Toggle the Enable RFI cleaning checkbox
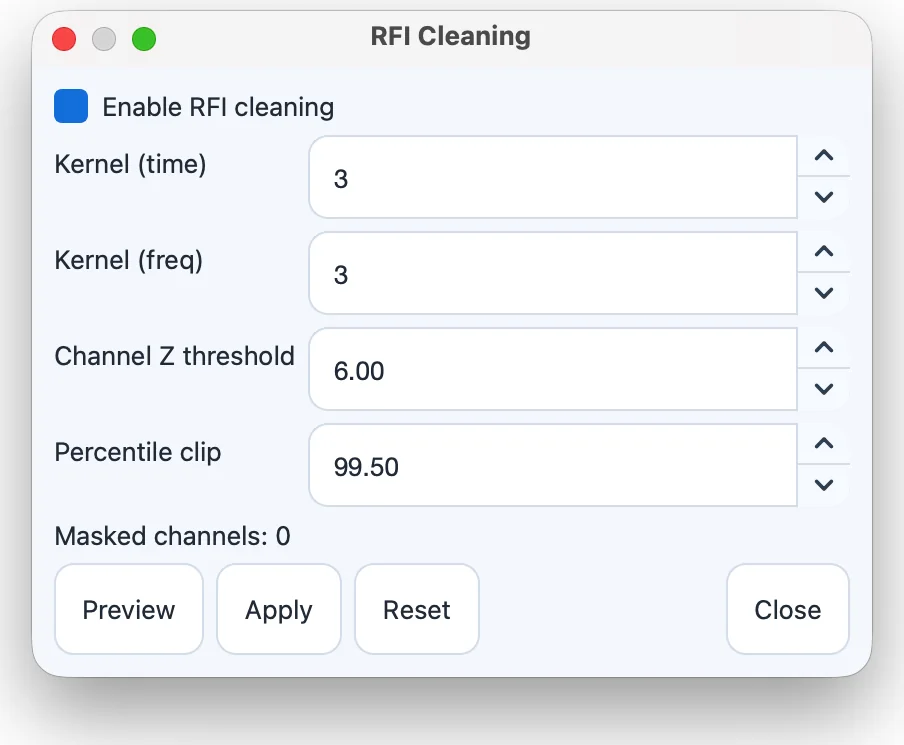The height and width of the screenshot is (745, 904). 71,106
